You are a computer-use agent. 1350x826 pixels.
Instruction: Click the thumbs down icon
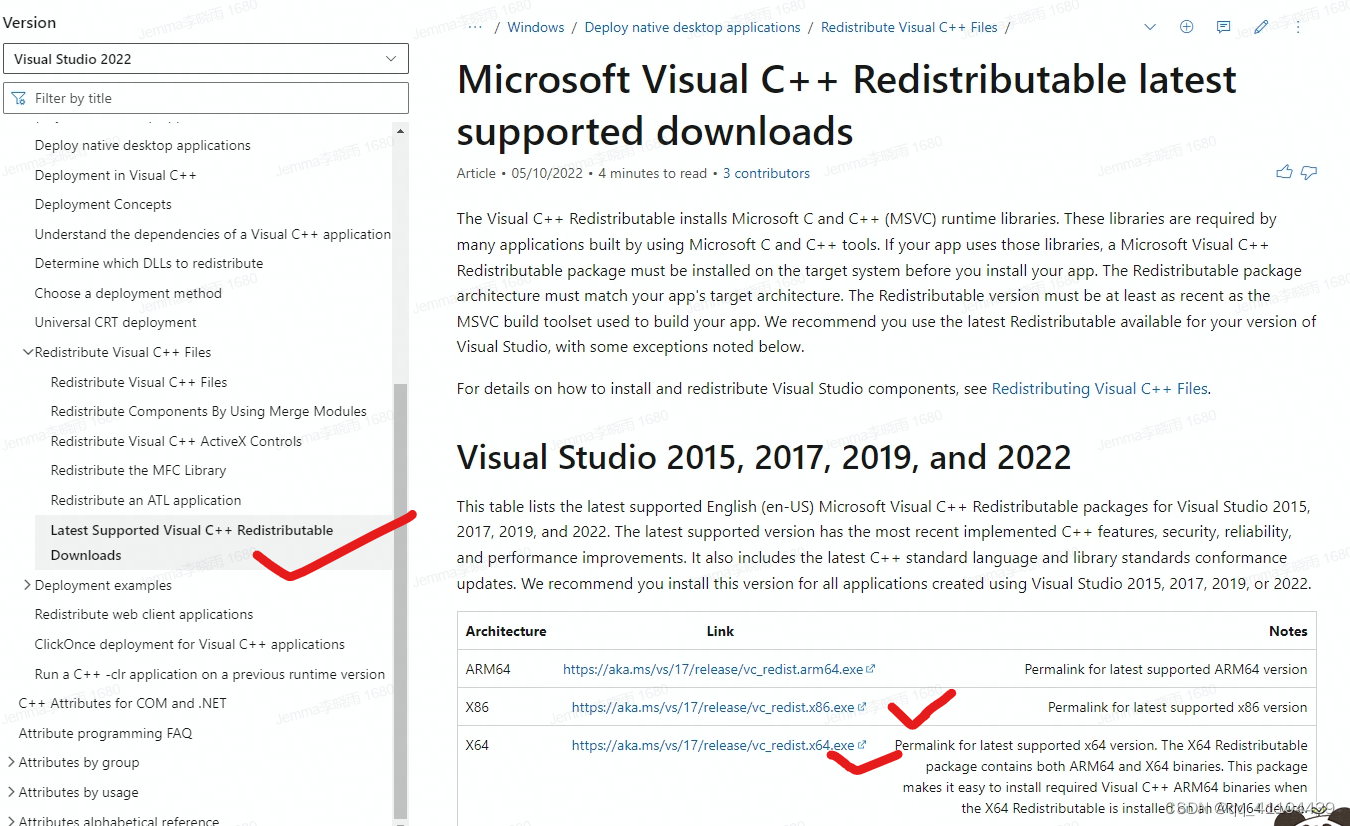[x=1308, y=172]
